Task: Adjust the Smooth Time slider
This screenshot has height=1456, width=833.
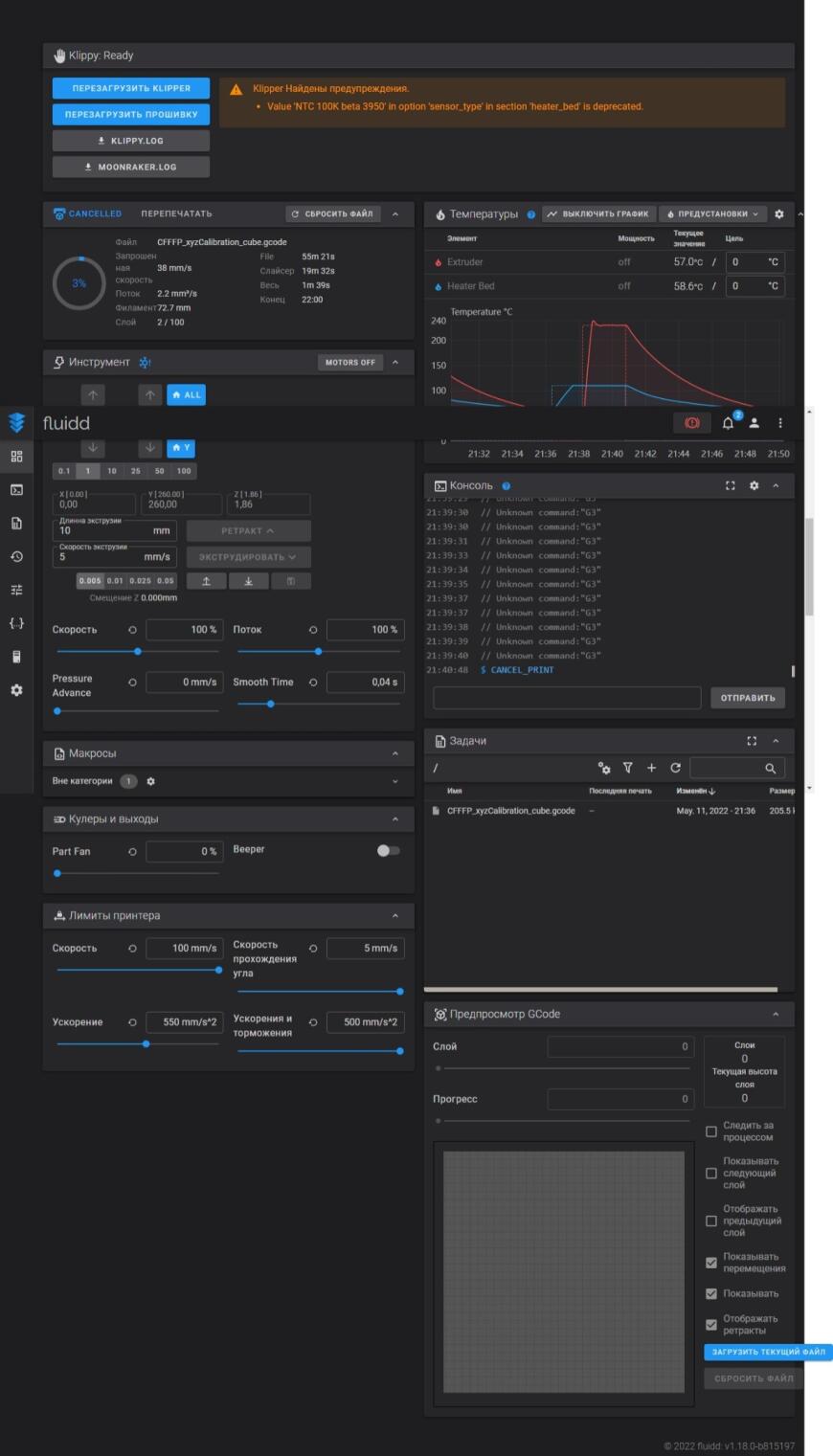Action: click(319, 704)
